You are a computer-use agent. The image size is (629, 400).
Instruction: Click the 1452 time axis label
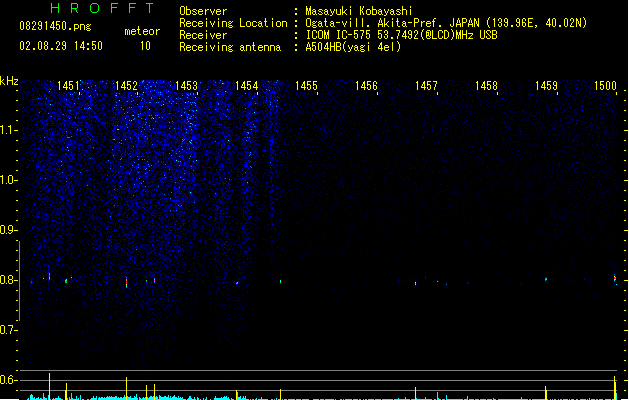coord(126,86)
